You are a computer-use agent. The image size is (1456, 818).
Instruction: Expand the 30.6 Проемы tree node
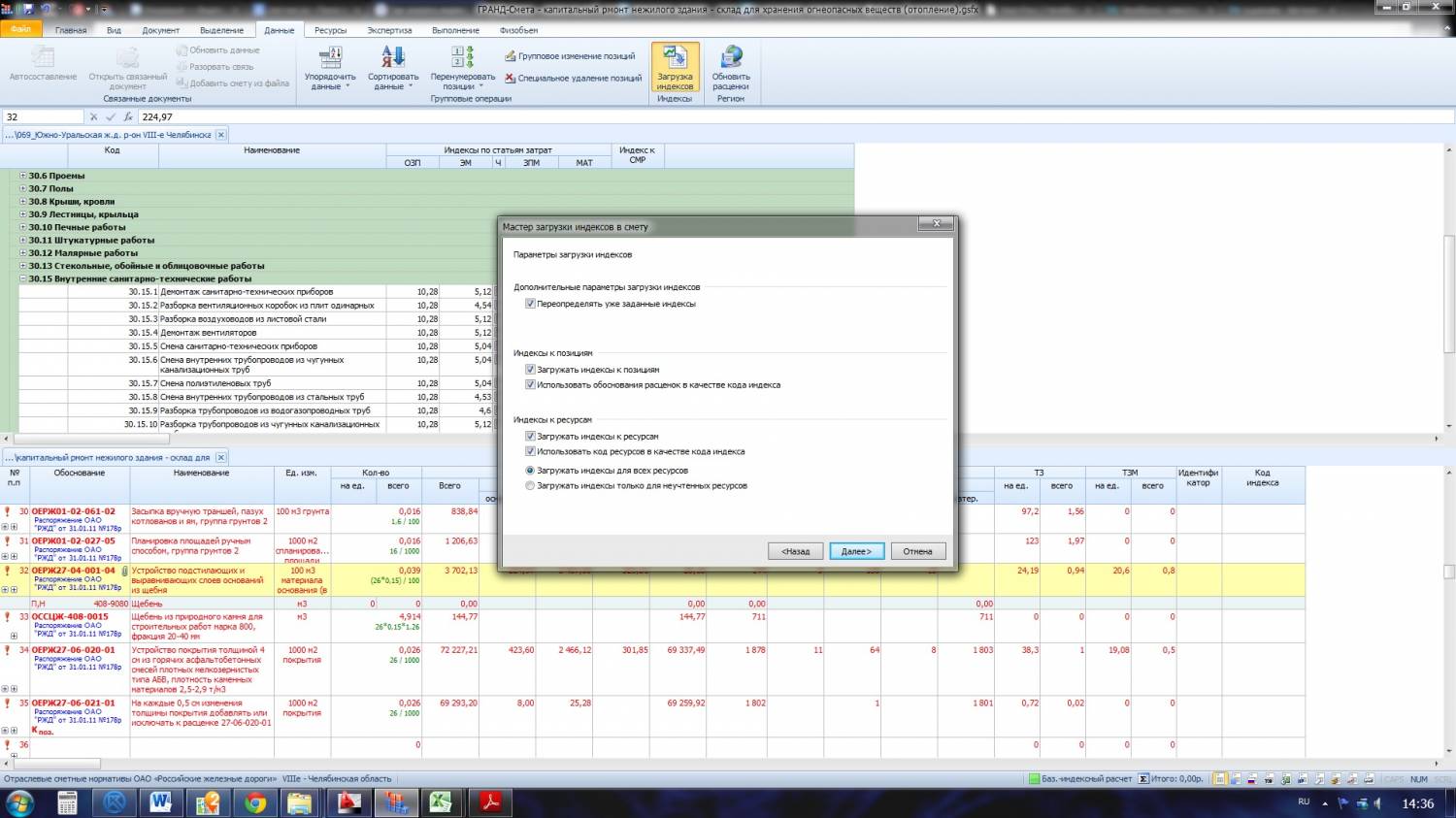[23, 176]
